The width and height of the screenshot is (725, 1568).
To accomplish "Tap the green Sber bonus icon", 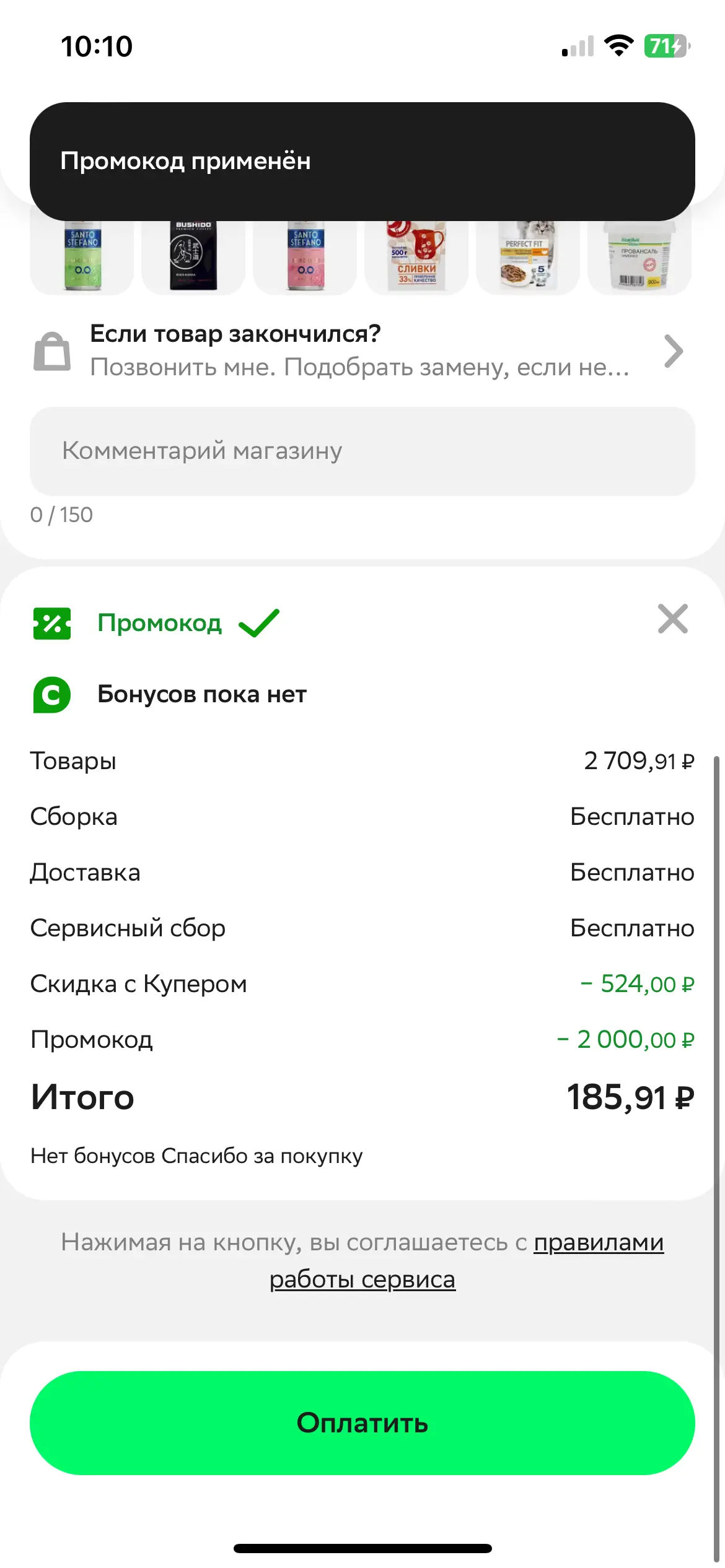I will [x=52, y=694].
